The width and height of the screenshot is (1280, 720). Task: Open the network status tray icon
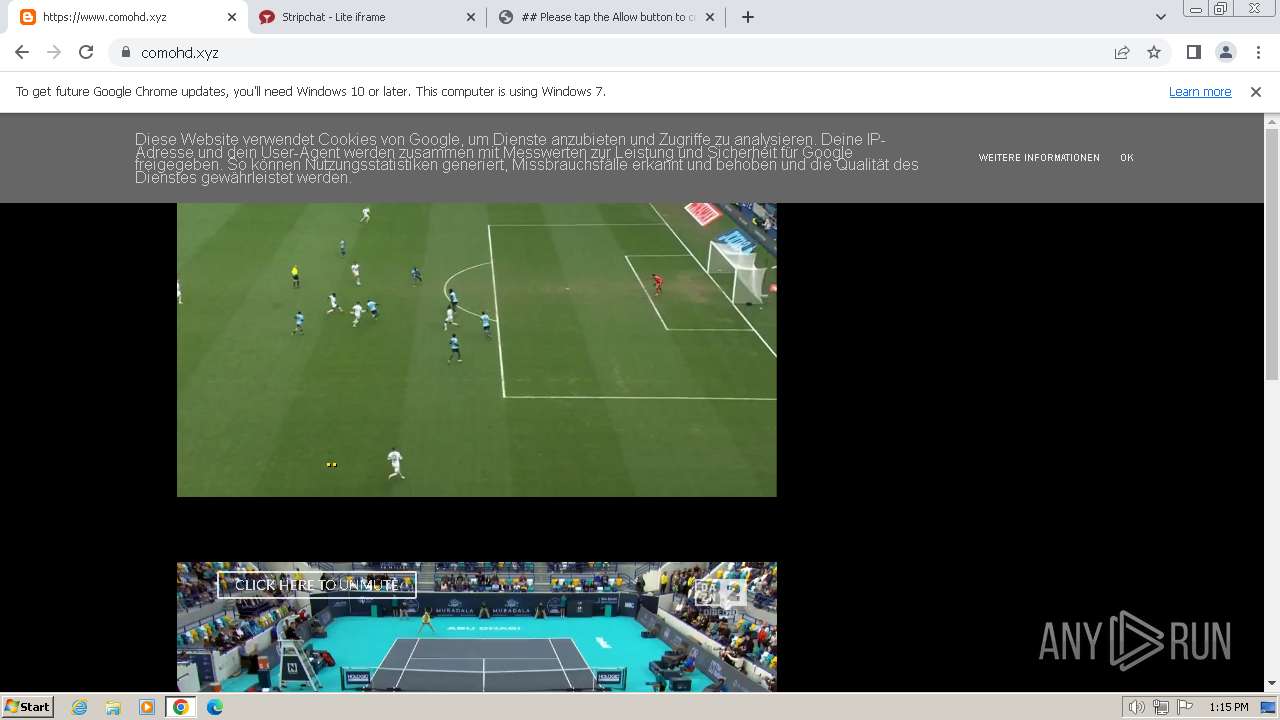click(1161, 708)
